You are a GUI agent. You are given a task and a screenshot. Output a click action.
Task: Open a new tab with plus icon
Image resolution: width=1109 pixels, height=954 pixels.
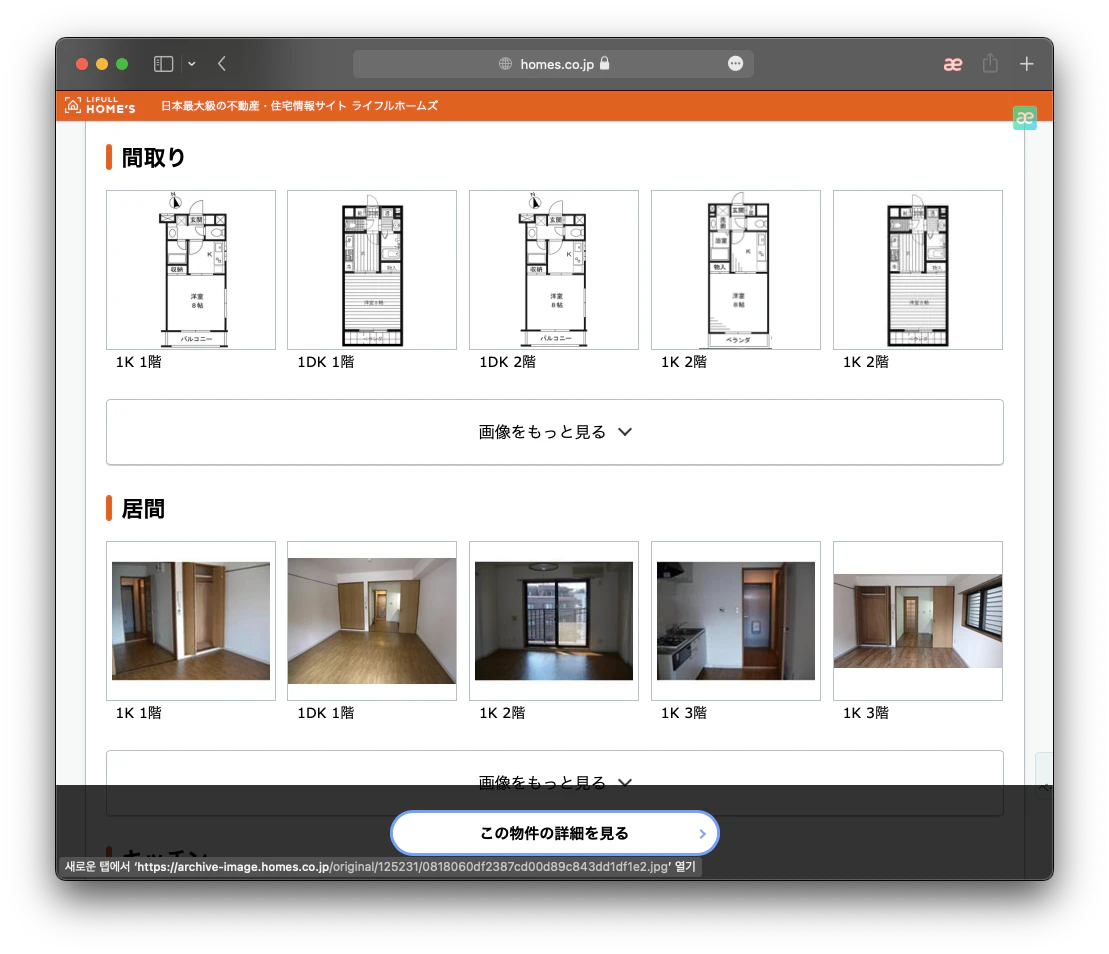1026,64
